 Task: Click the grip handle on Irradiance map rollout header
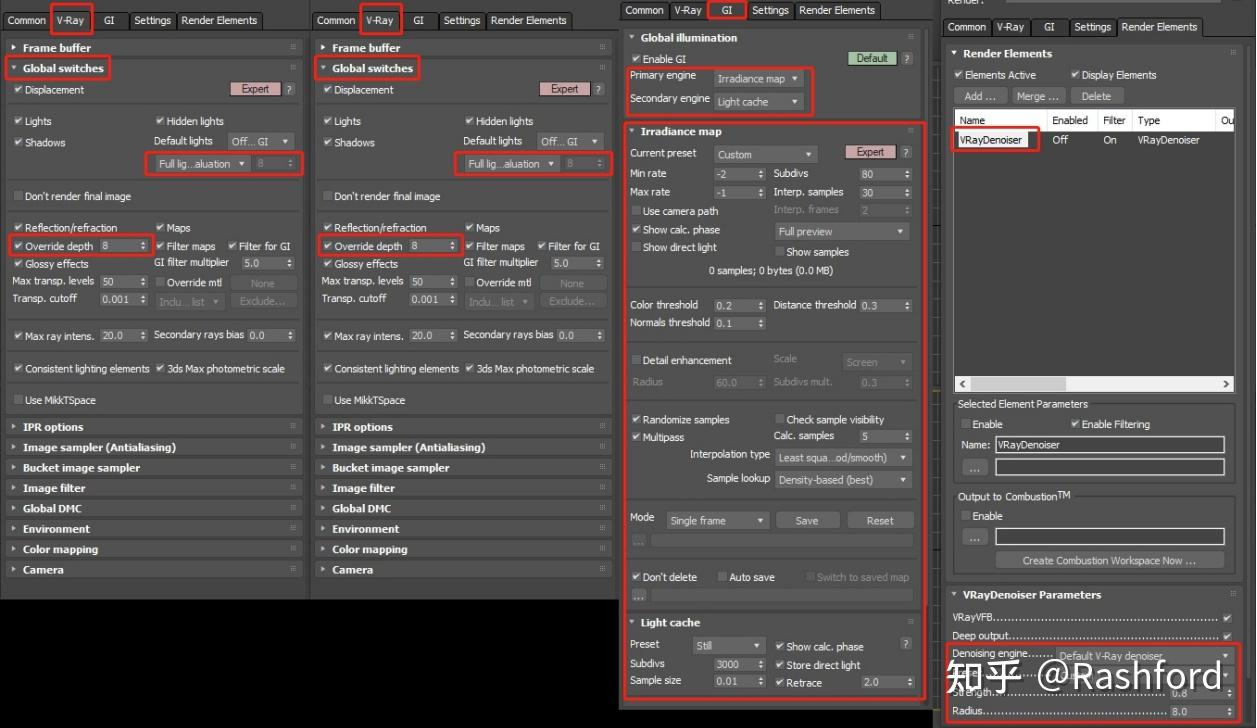pyautogui.click(x=911, y=131)
